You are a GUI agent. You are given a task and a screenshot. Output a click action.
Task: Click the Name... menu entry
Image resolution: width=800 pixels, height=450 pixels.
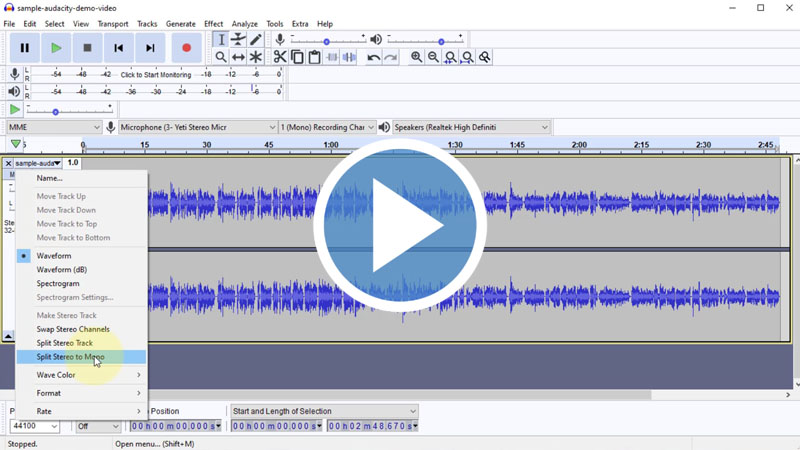click(x=49, y=178)
